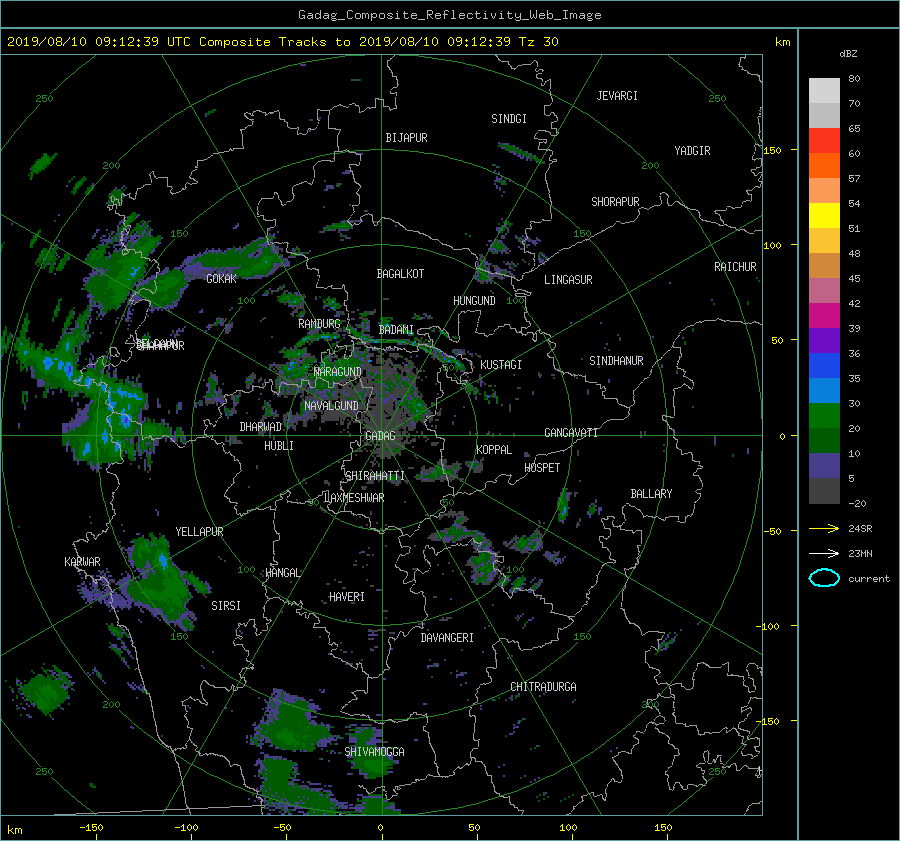Viewport: 900px width, 841px height.
Task: Click the SHIVAMOGGA city label
Action: coord(374,752)
